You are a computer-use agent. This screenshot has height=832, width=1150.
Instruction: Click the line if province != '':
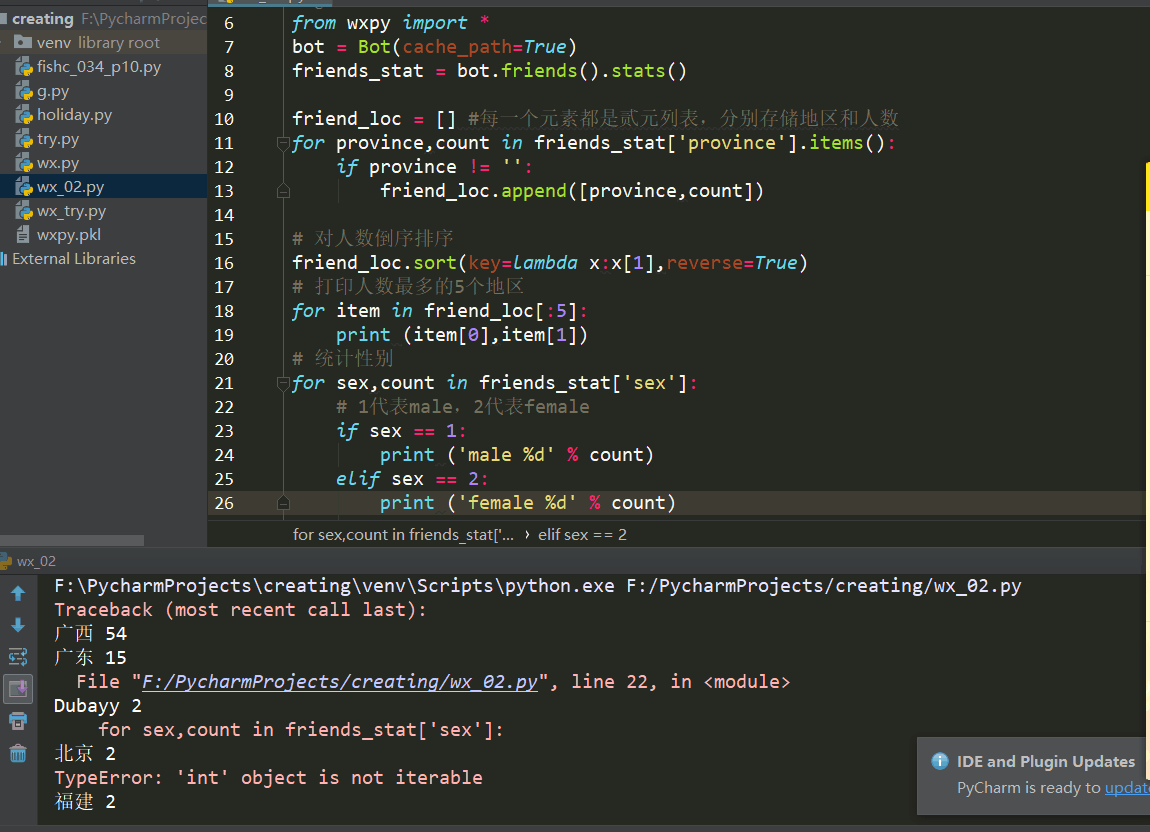point(434,167)
